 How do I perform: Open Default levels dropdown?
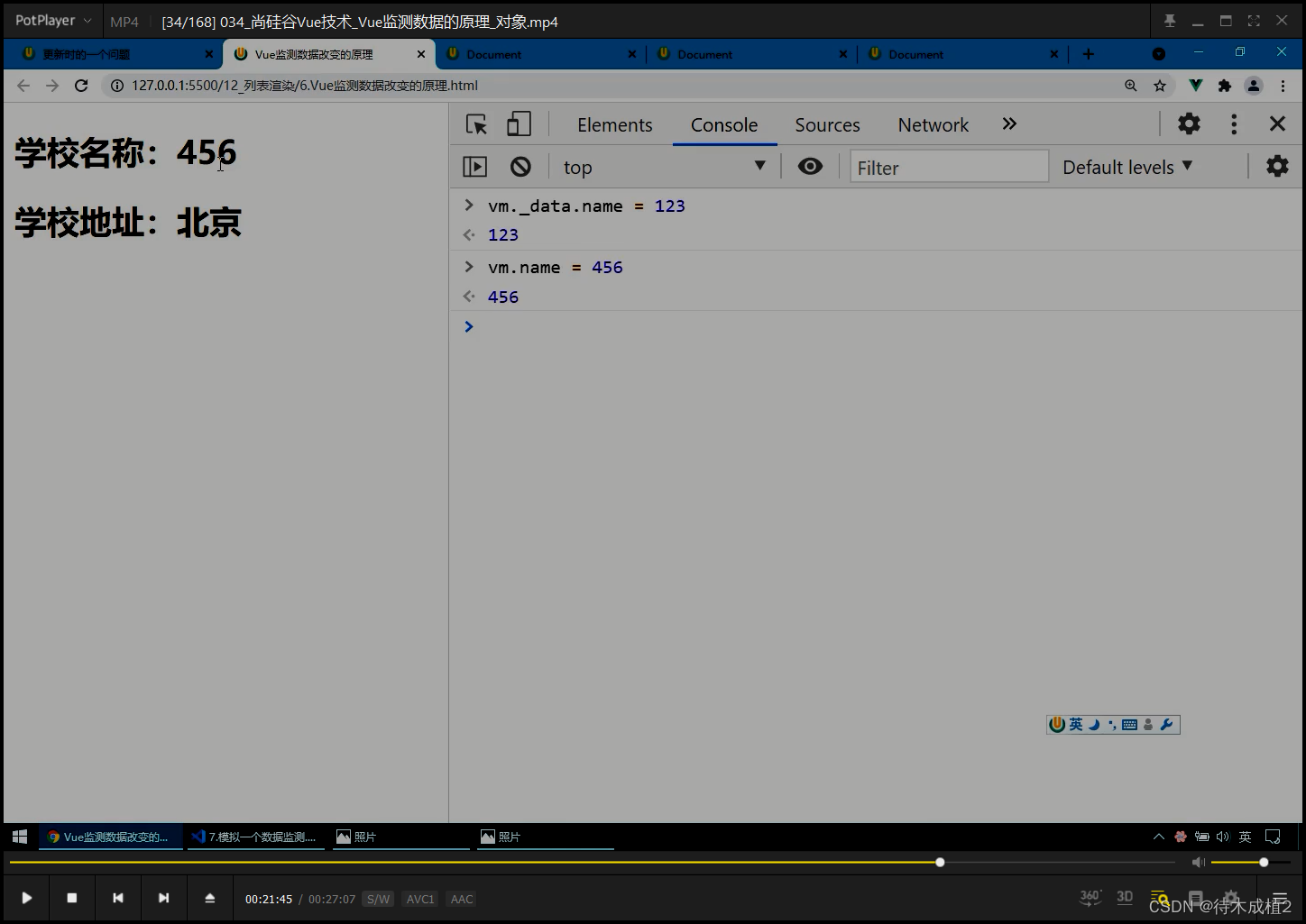click(1127, 167)
